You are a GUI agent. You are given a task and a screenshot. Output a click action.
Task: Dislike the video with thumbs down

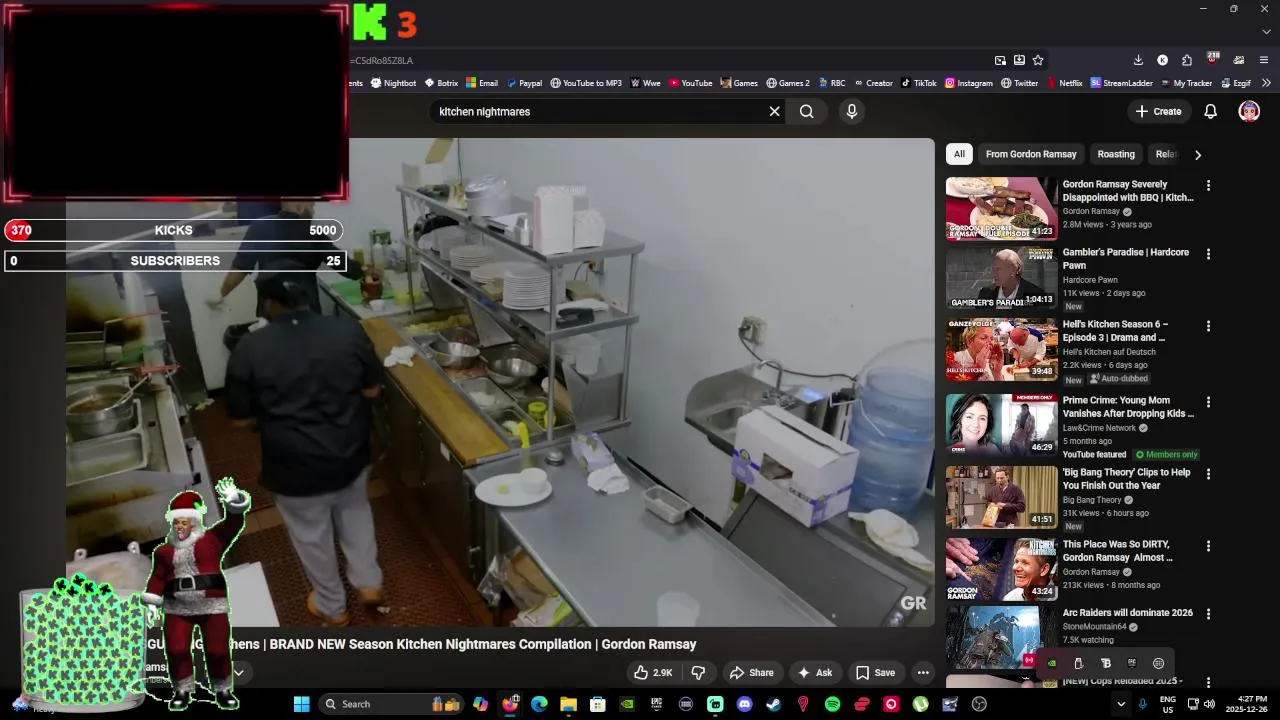click(699, 673)
